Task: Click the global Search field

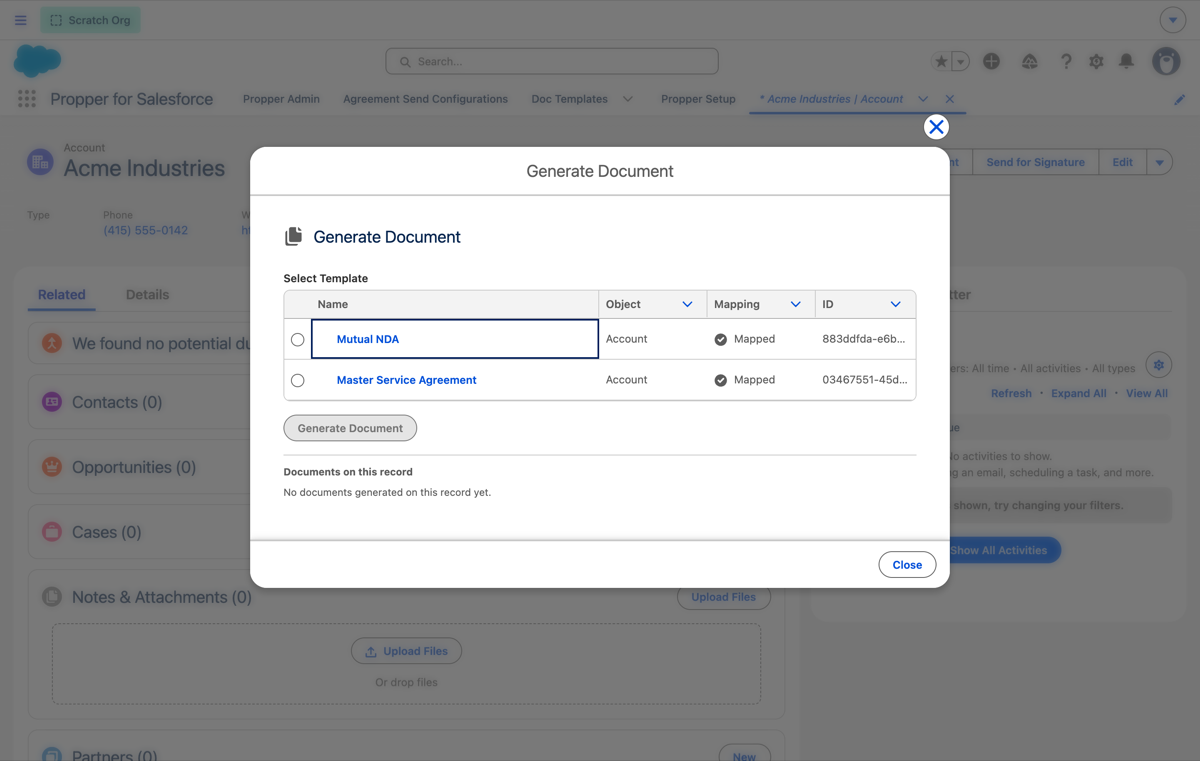Action: point(552,61)
